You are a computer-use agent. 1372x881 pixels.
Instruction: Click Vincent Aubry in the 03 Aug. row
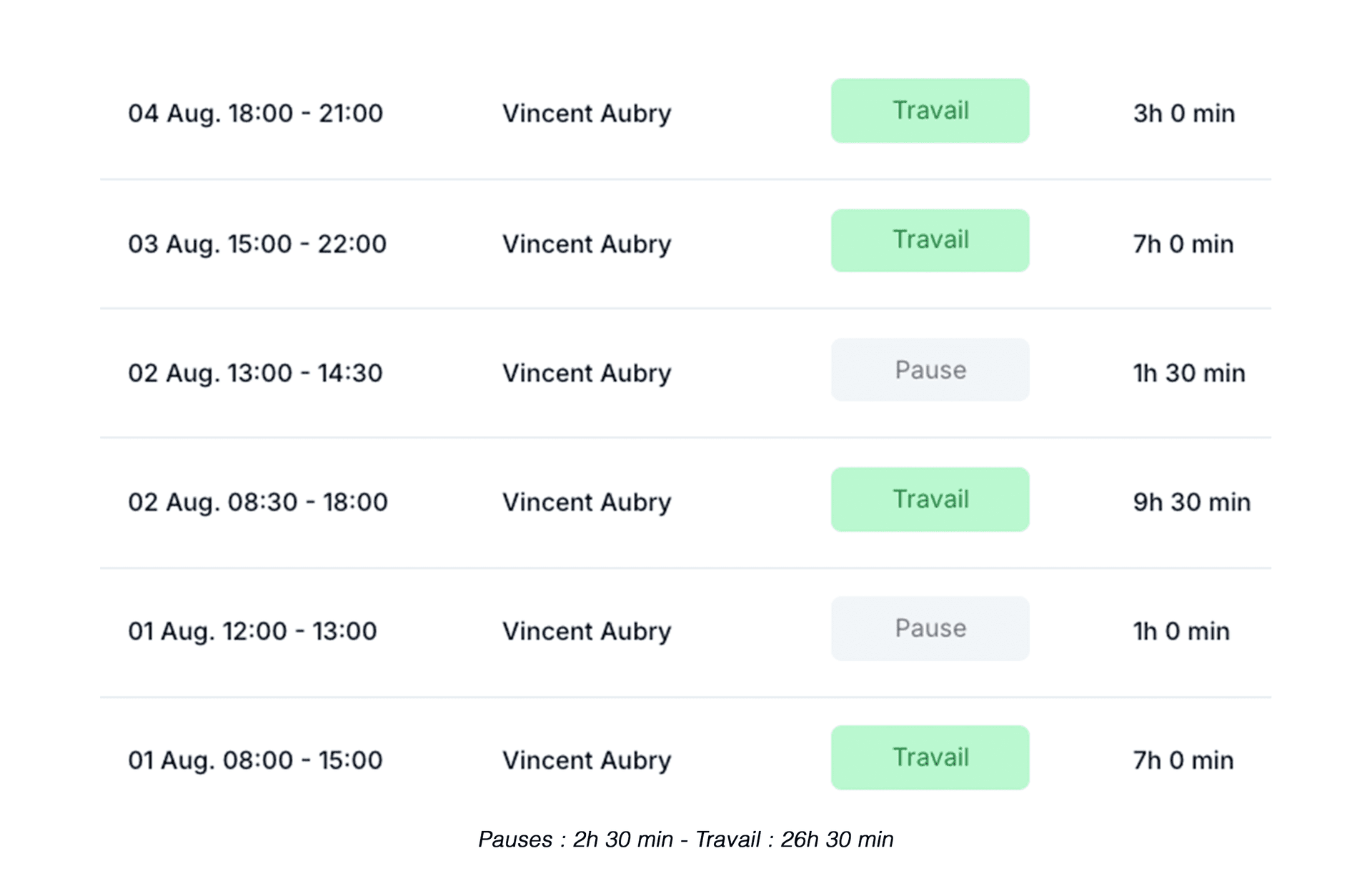(x=587, y=244)
